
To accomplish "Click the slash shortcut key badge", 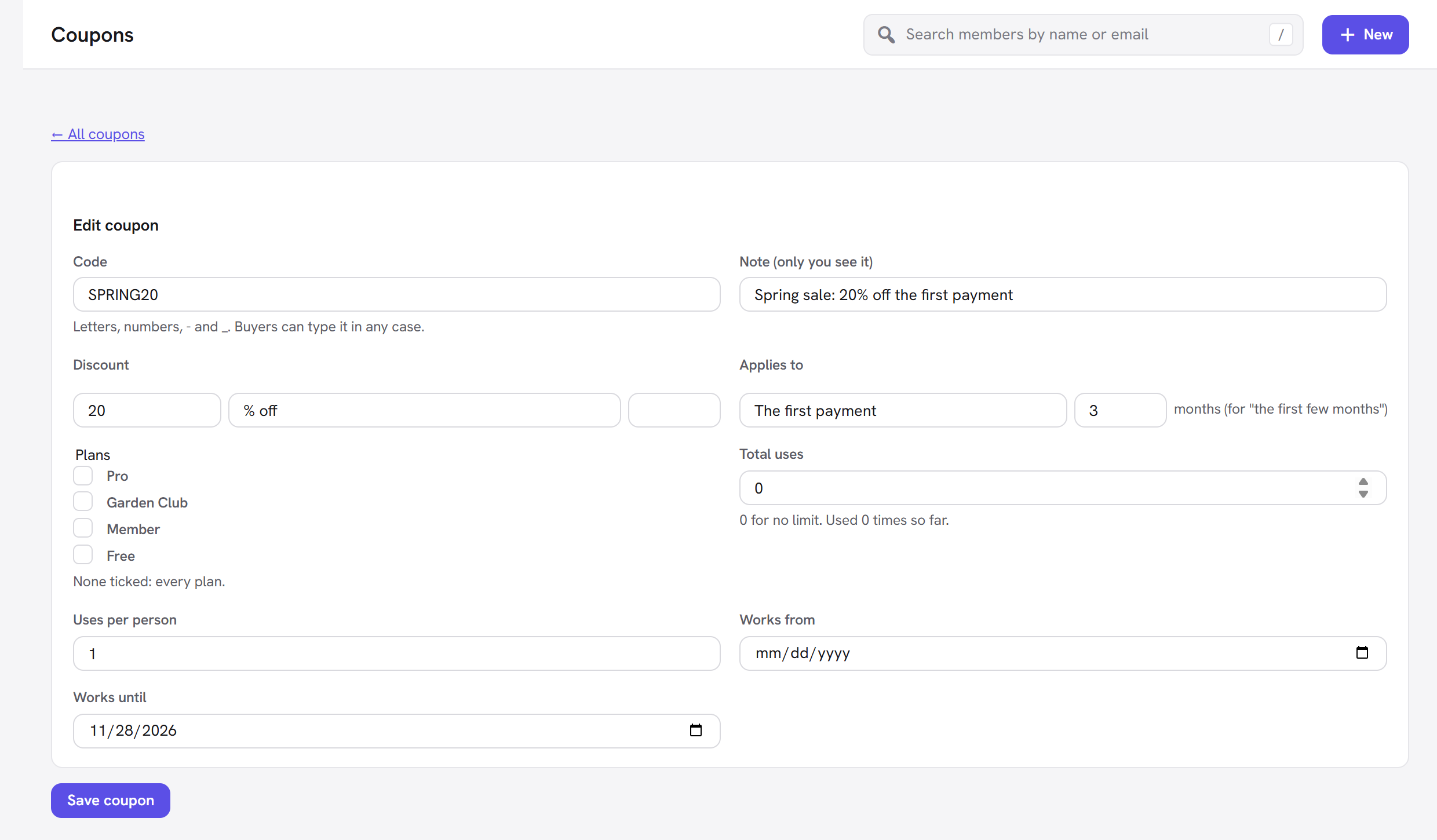I will [1281, 35].
